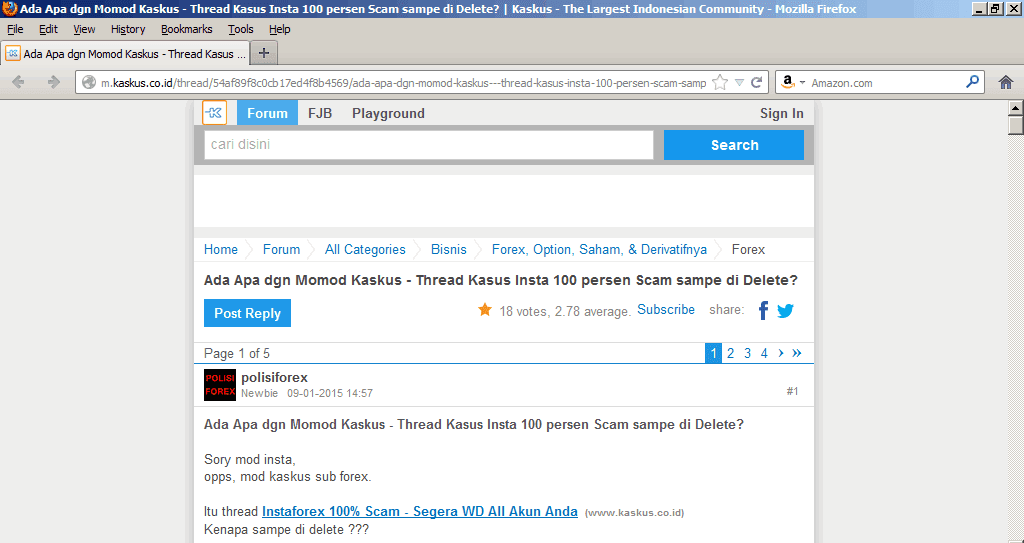This screenshot has width=1024, height=543.
Task: Click into the browser URL address bar
Action: point(404,83)
